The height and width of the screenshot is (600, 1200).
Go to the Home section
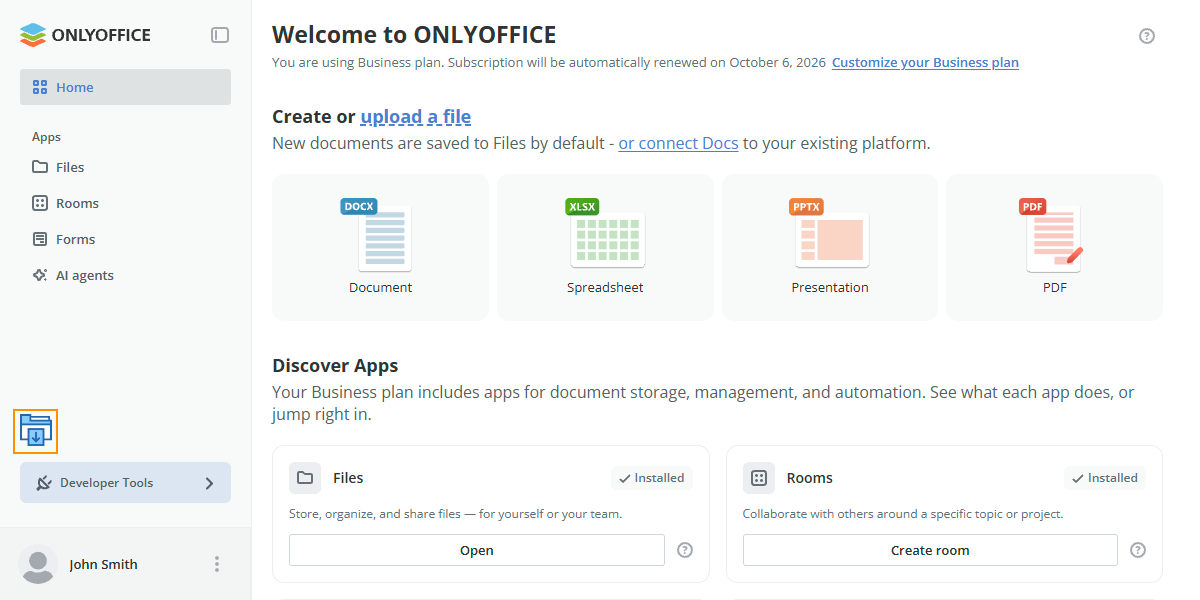(x=125, y=87)
